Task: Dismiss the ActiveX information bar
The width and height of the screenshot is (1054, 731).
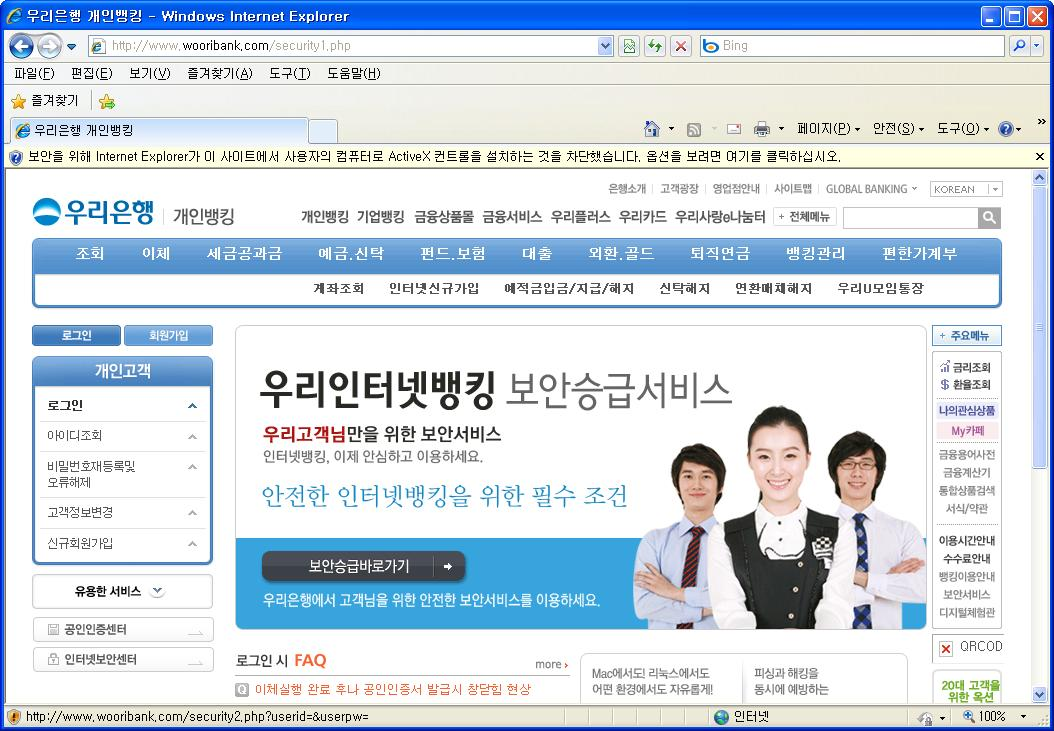Action: click(x=1040, y=157)
